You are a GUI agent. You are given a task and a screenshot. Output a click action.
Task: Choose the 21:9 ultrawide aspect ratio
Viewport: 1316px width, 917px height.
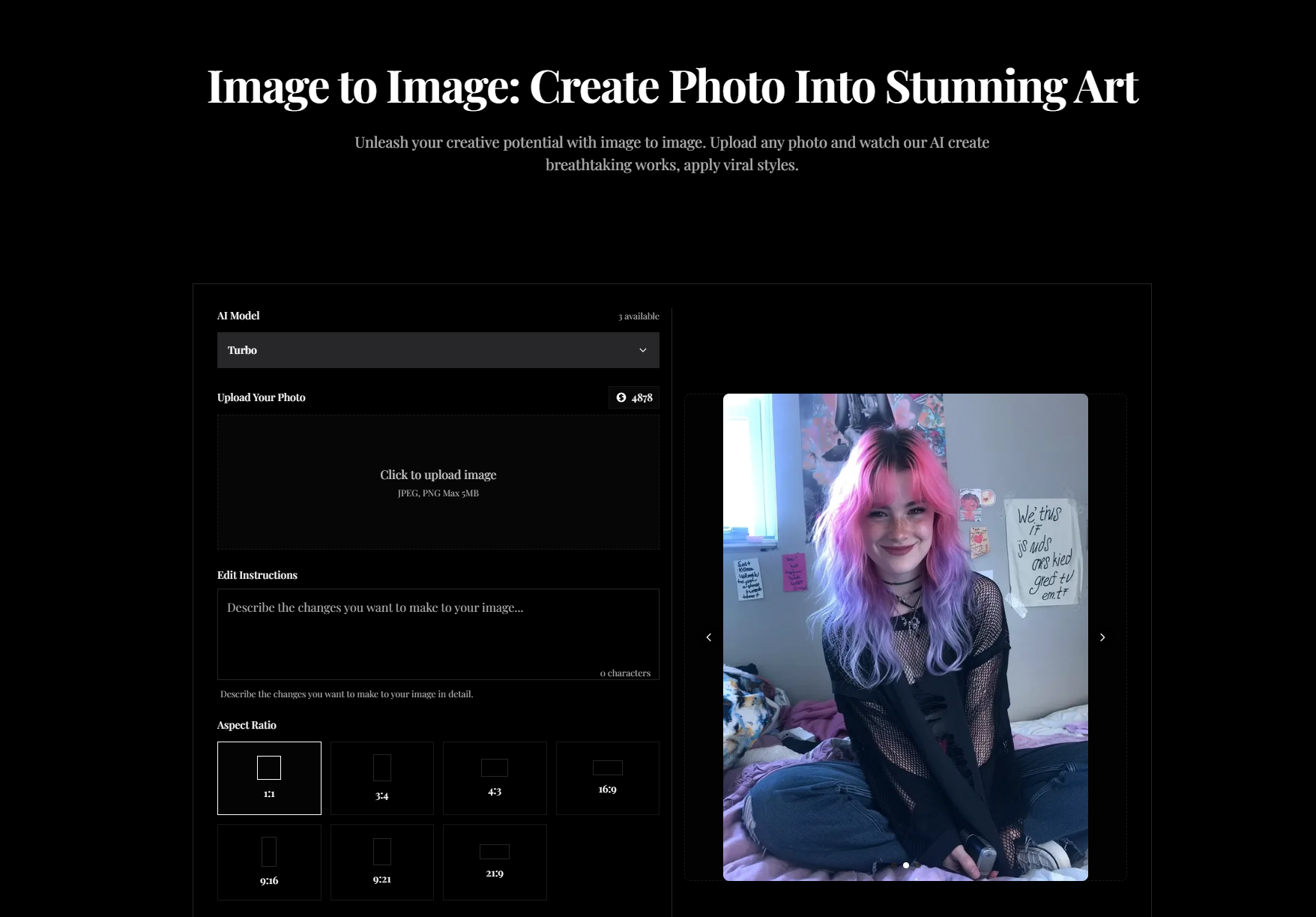(x=495, y=862)
